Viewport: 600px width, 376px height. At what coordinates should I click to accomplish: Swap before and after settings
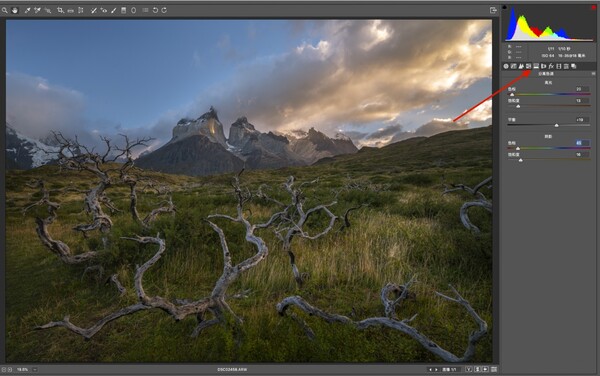(x=477, y=369)
